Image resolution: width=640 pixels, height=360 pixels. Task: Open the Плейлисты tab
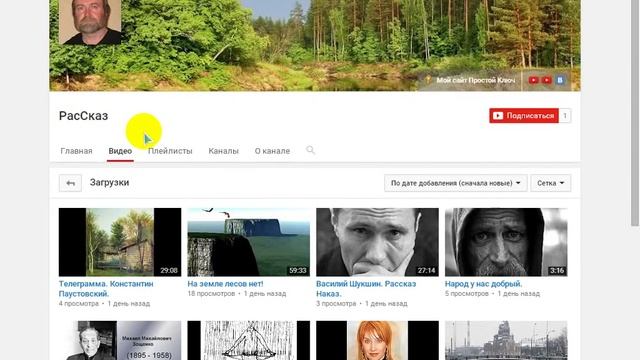(x=170, y=151)
